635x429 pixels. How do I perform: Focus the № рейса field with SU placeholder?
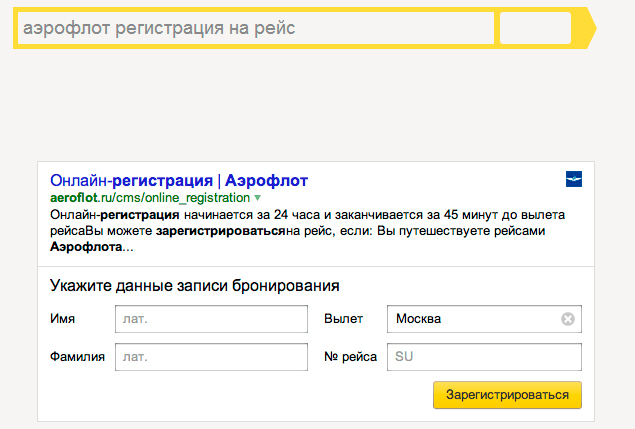click(484, 357)
